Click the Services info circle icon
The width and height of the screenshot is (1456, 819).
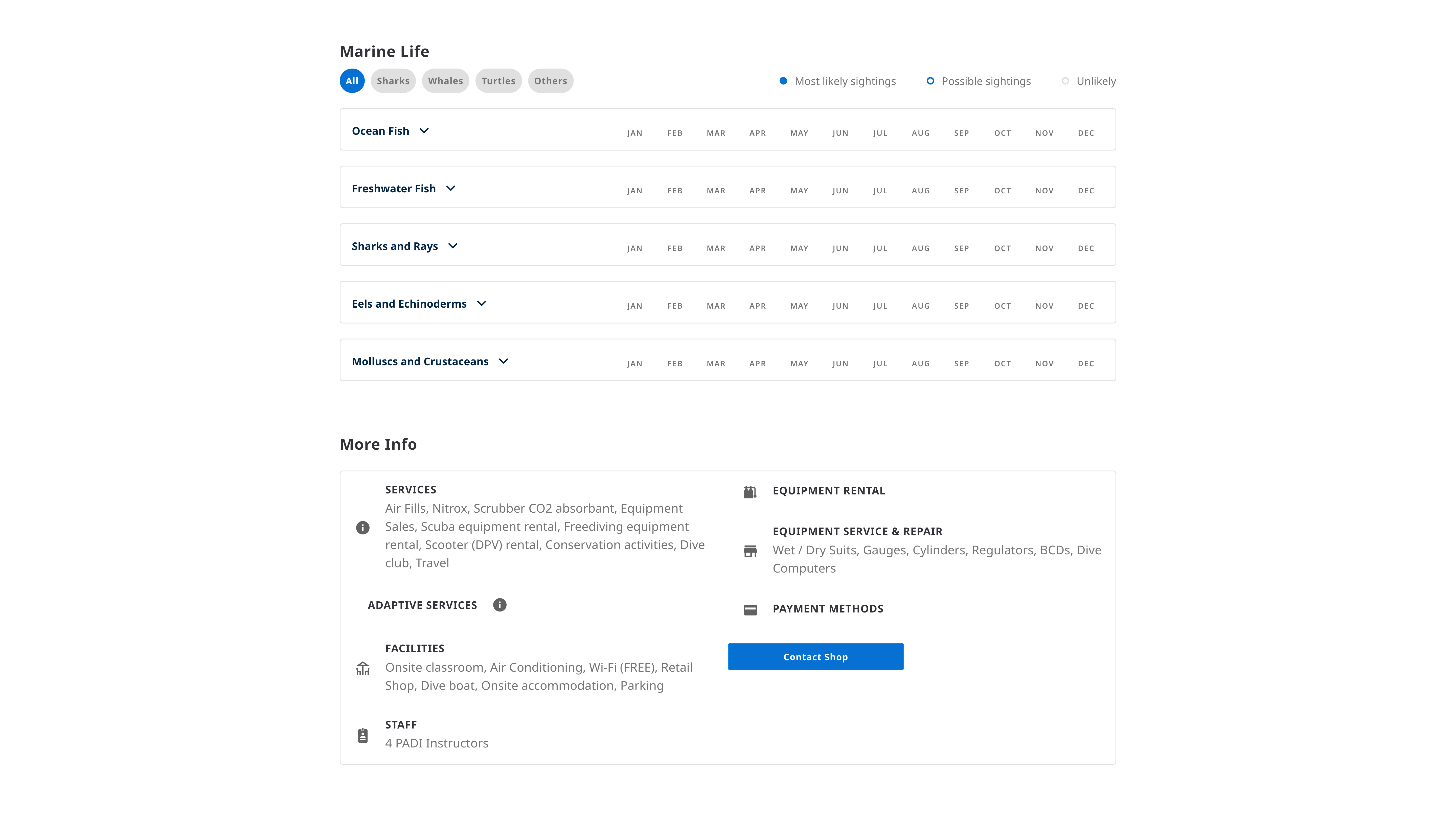363,527
